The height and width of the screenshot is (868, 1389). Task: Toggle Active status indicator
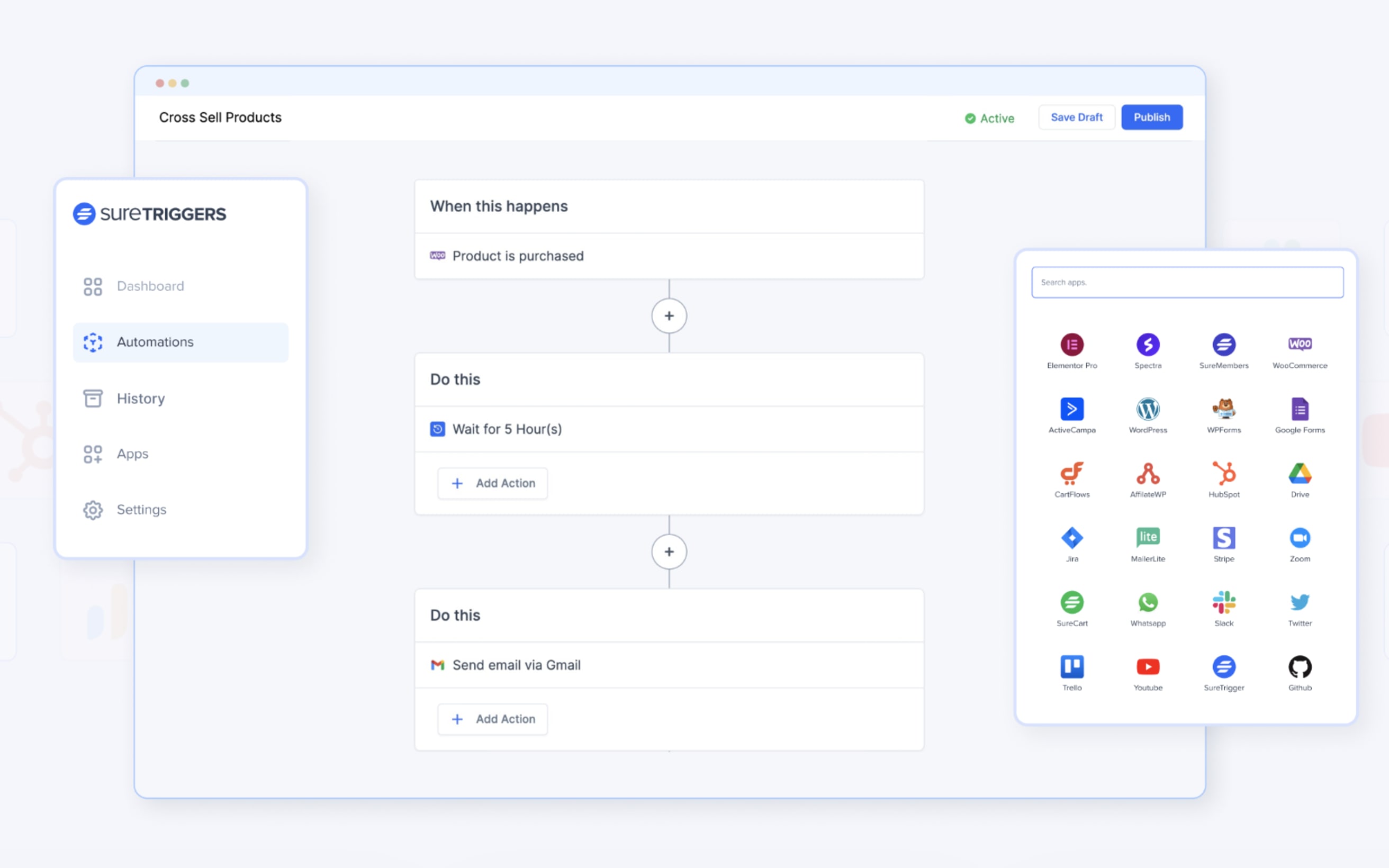(989, 117)
